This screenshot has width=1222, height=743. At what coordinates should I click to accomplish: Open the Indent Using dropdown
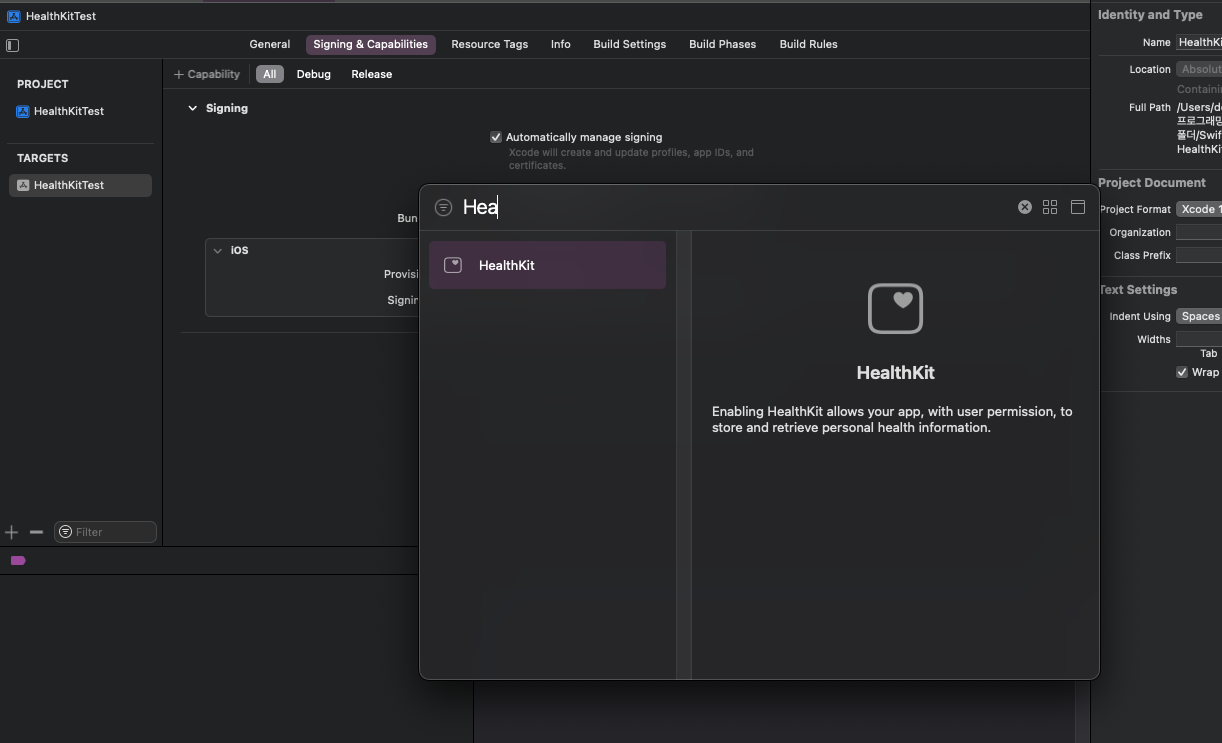tap(1199, 316)
